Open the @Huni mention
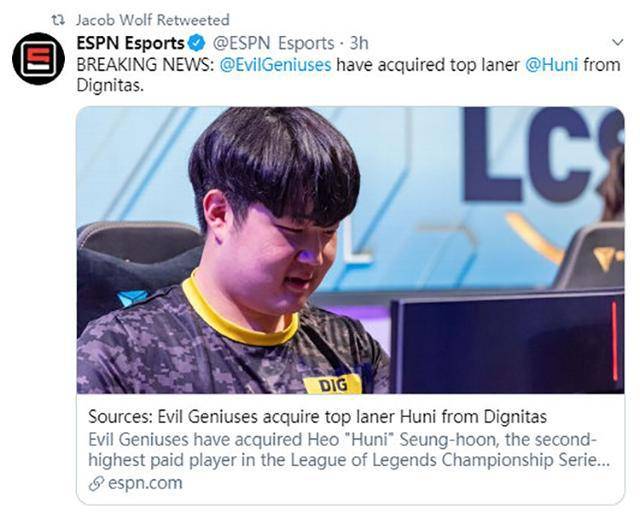Viewport: 640px width, 514px height. click(552, 65)
